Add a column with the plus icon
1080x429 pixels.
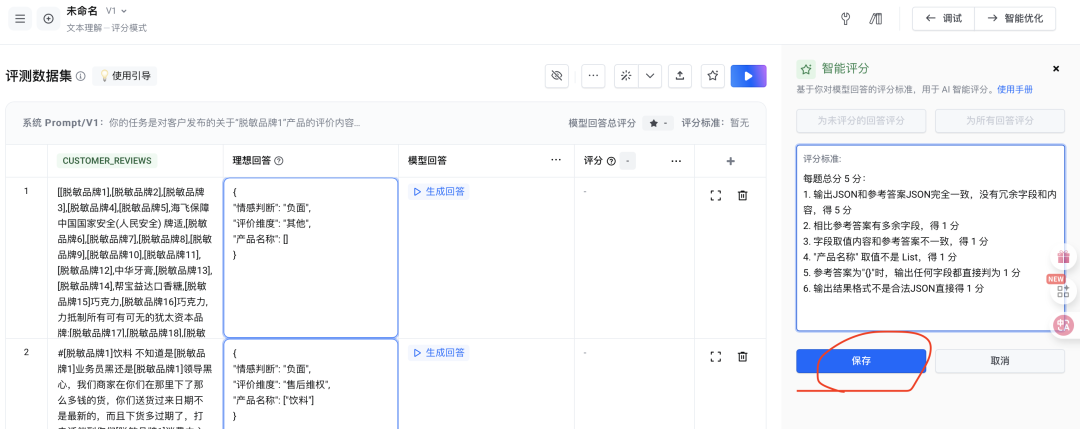731,161
